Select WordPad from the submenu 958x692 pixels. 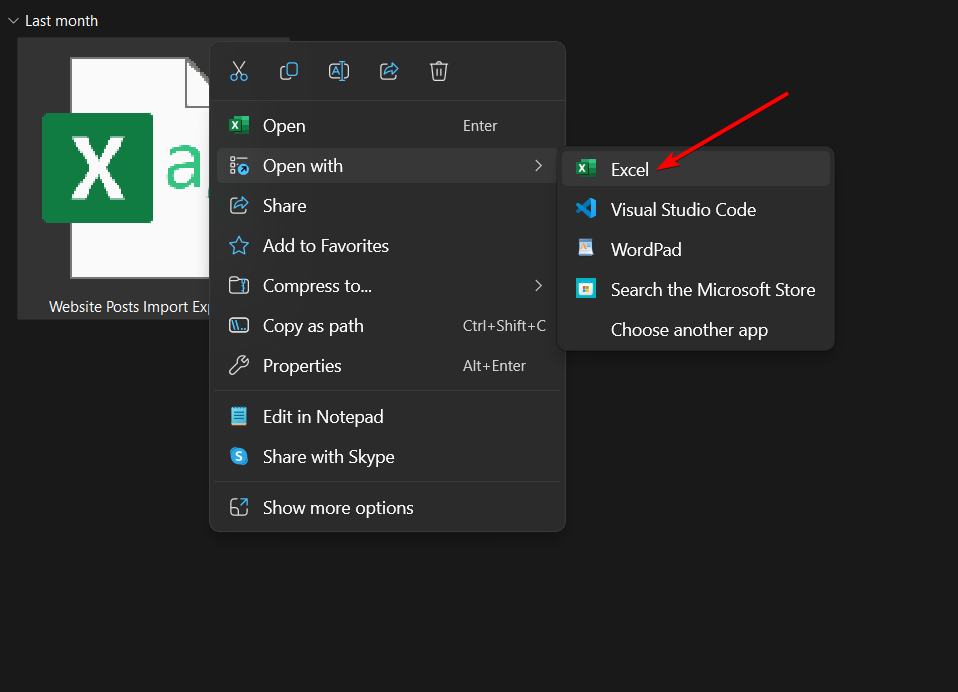pos(696,249)
